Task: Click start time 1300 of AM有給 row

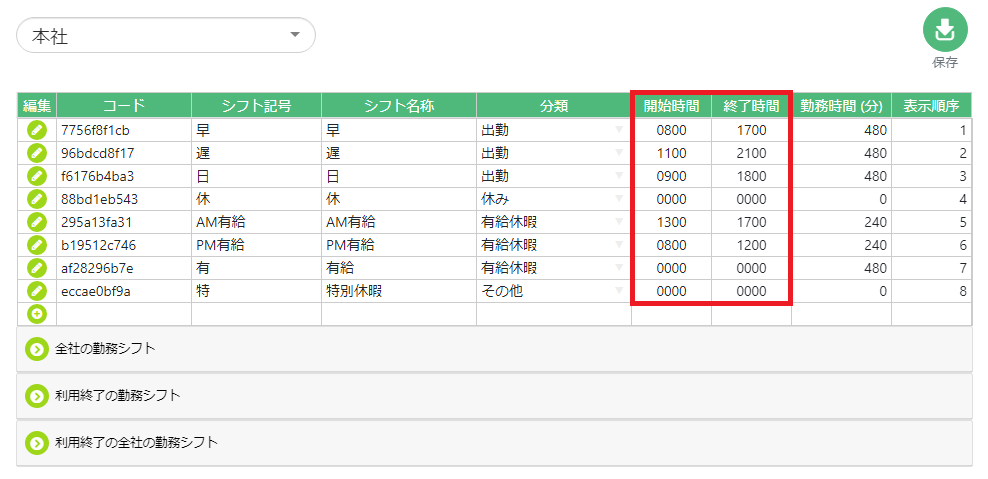Action: pyautogui.click(x=671, y=222)
